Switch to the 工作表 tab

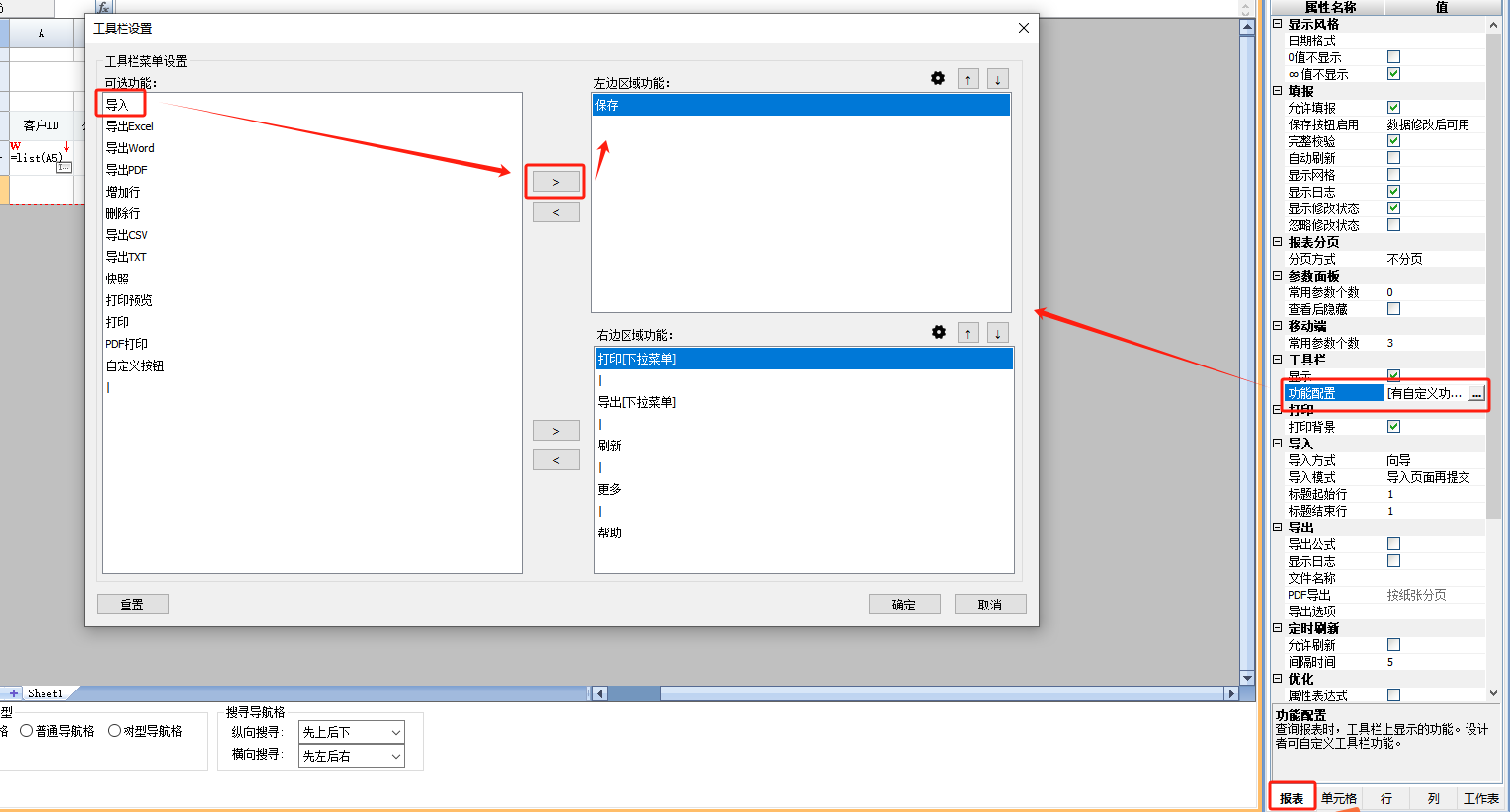(x=1480, y=798)
